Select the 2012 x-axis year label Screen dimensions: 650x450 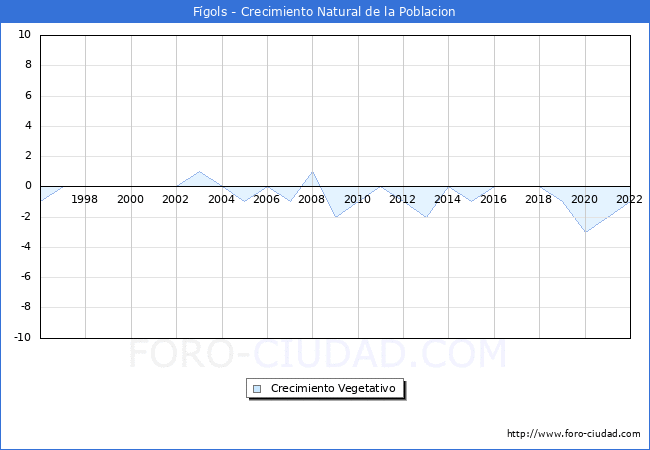(402, 199)
